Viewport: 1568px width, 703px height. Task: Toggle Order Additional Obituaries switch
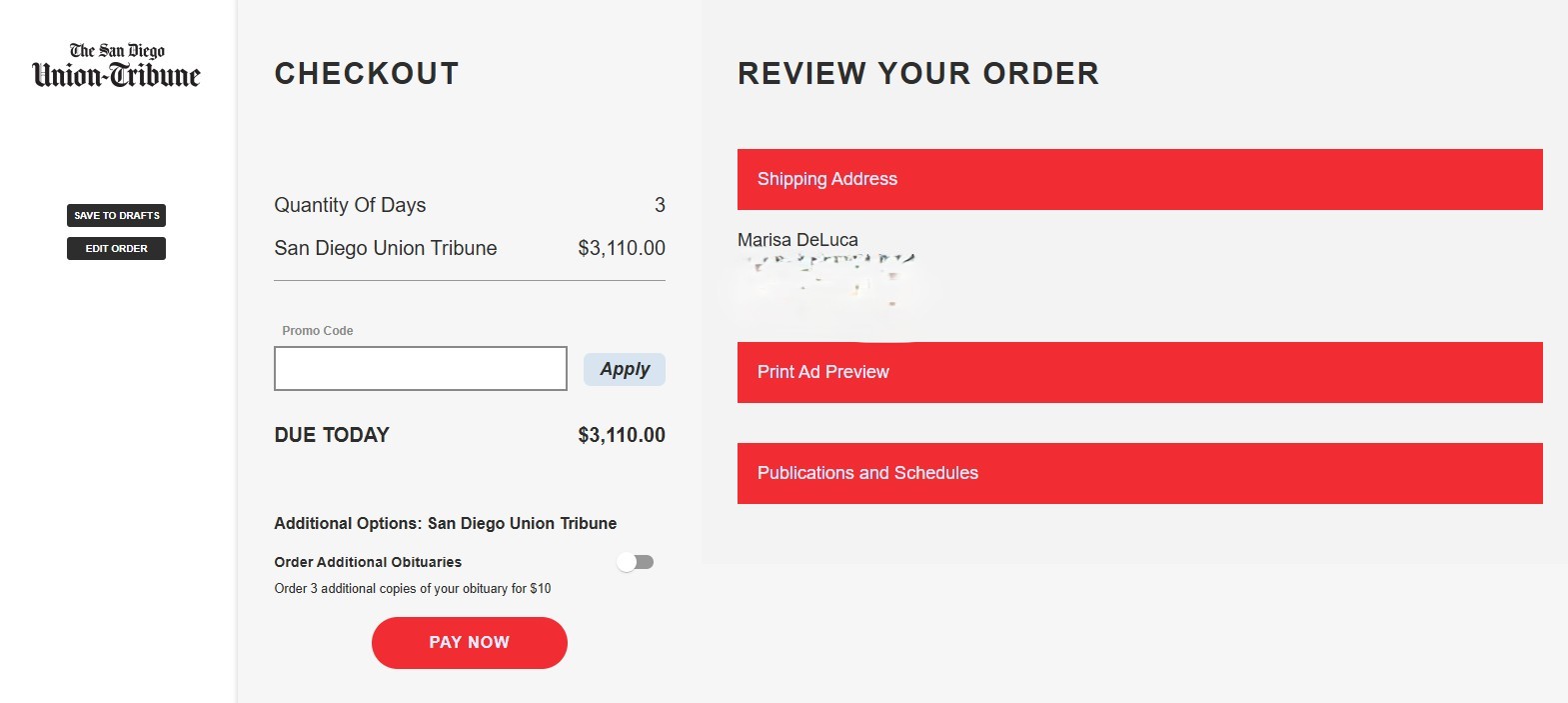tap(636, 562)
